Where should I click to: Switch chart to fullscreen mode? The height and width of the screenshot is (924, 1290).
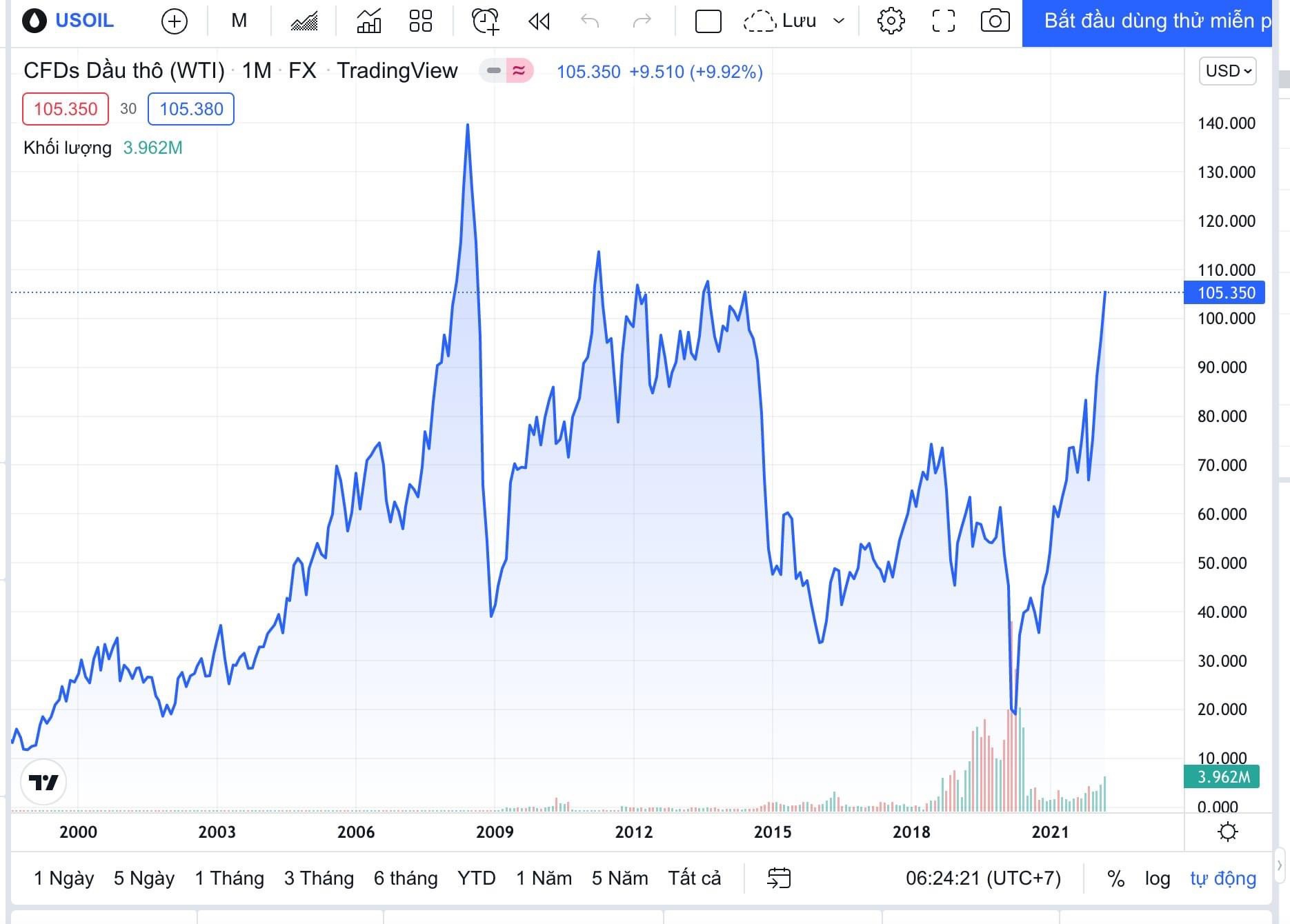tap(944, 21)
